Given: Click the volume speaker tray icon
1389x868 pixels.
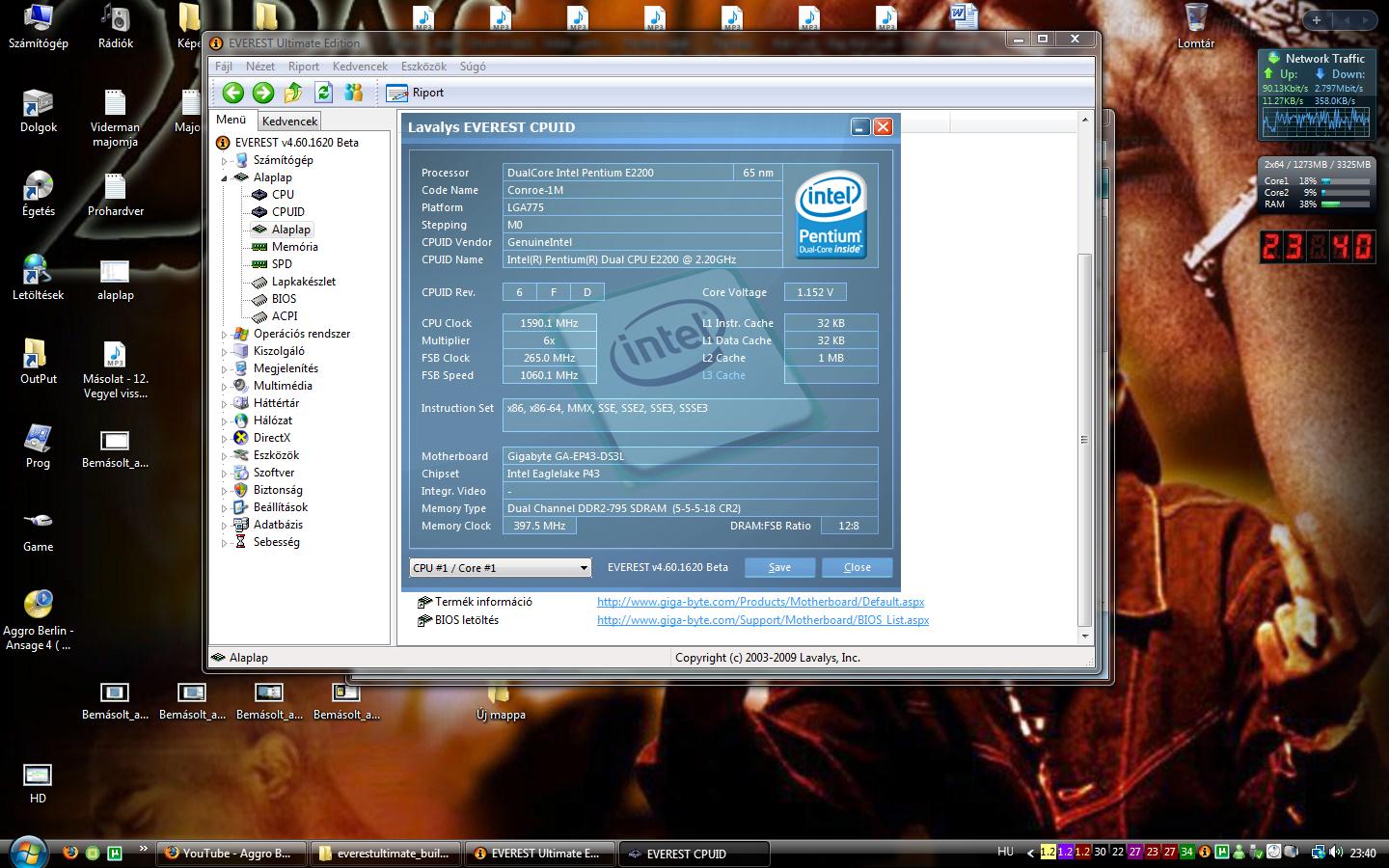Looking at the screenshot, I should click(x=1336, y=852).
